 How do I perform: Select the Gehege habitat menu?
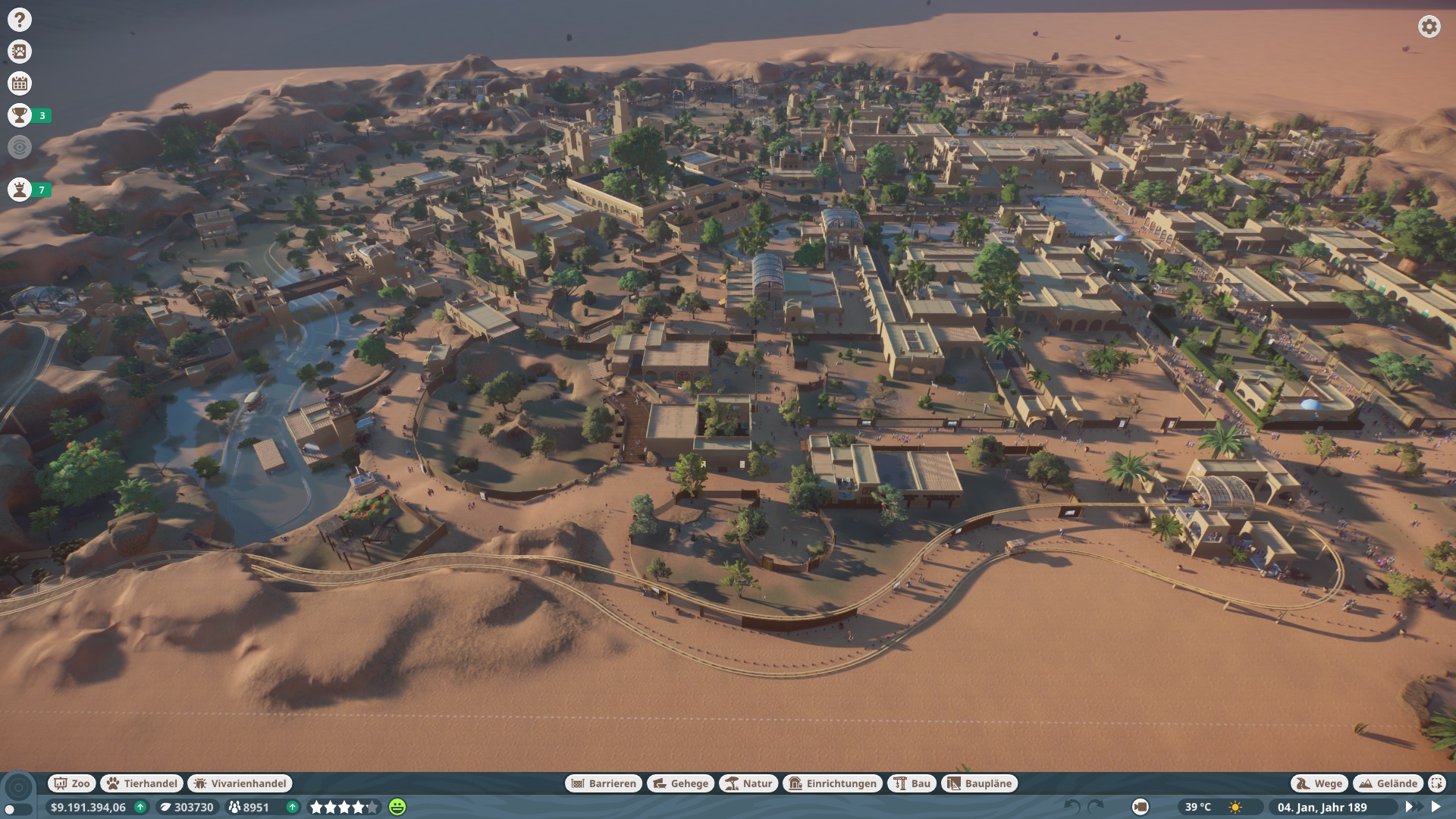point(681,783)
